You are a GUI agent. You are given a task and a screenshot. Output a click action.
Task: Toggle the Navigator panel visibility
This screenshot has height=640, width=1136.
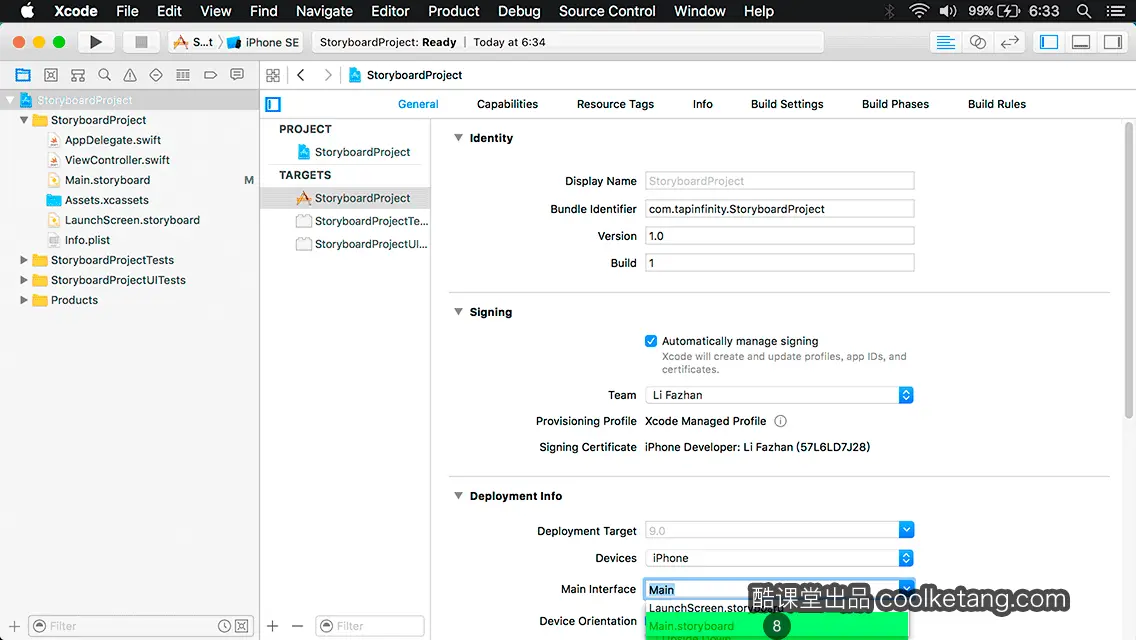point(1049,42)
